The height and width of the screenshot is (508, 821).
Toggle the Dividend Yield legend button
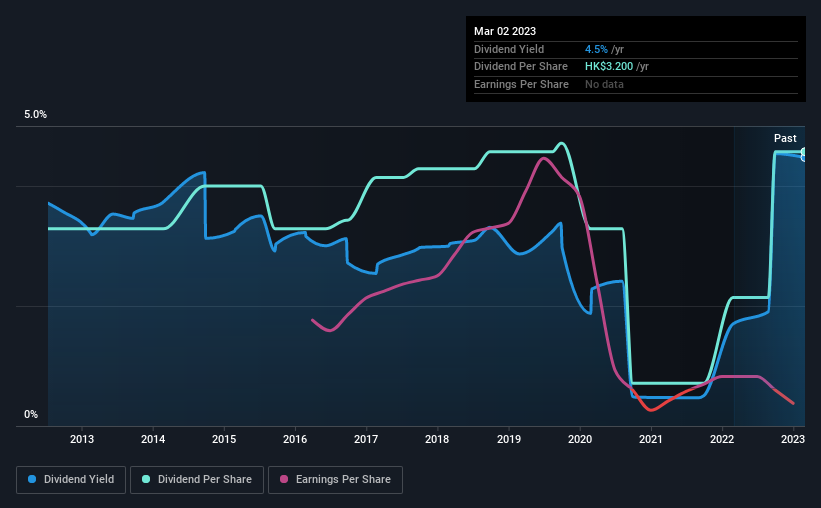(71, 480)
